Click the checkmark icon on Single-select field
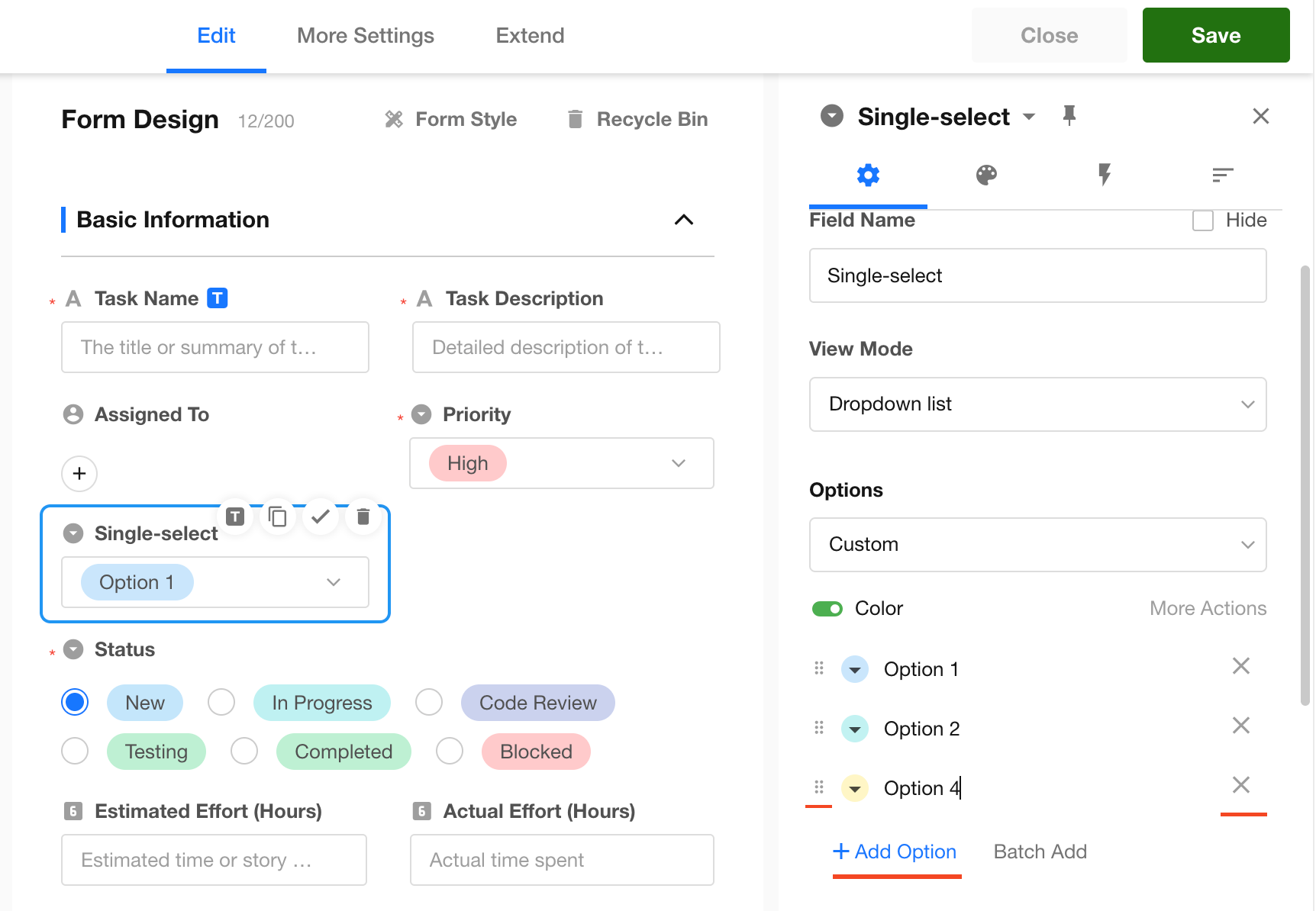 click(x=321, y=517)
